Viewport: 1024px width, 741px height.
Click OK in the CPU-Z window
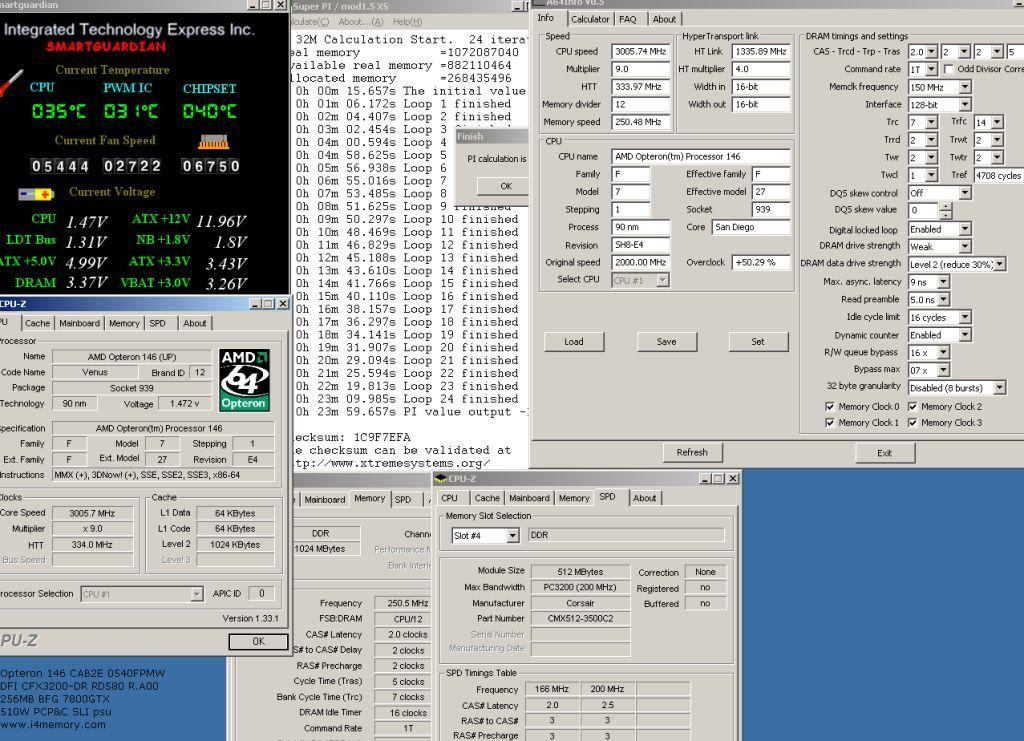[x=259, y=642]
